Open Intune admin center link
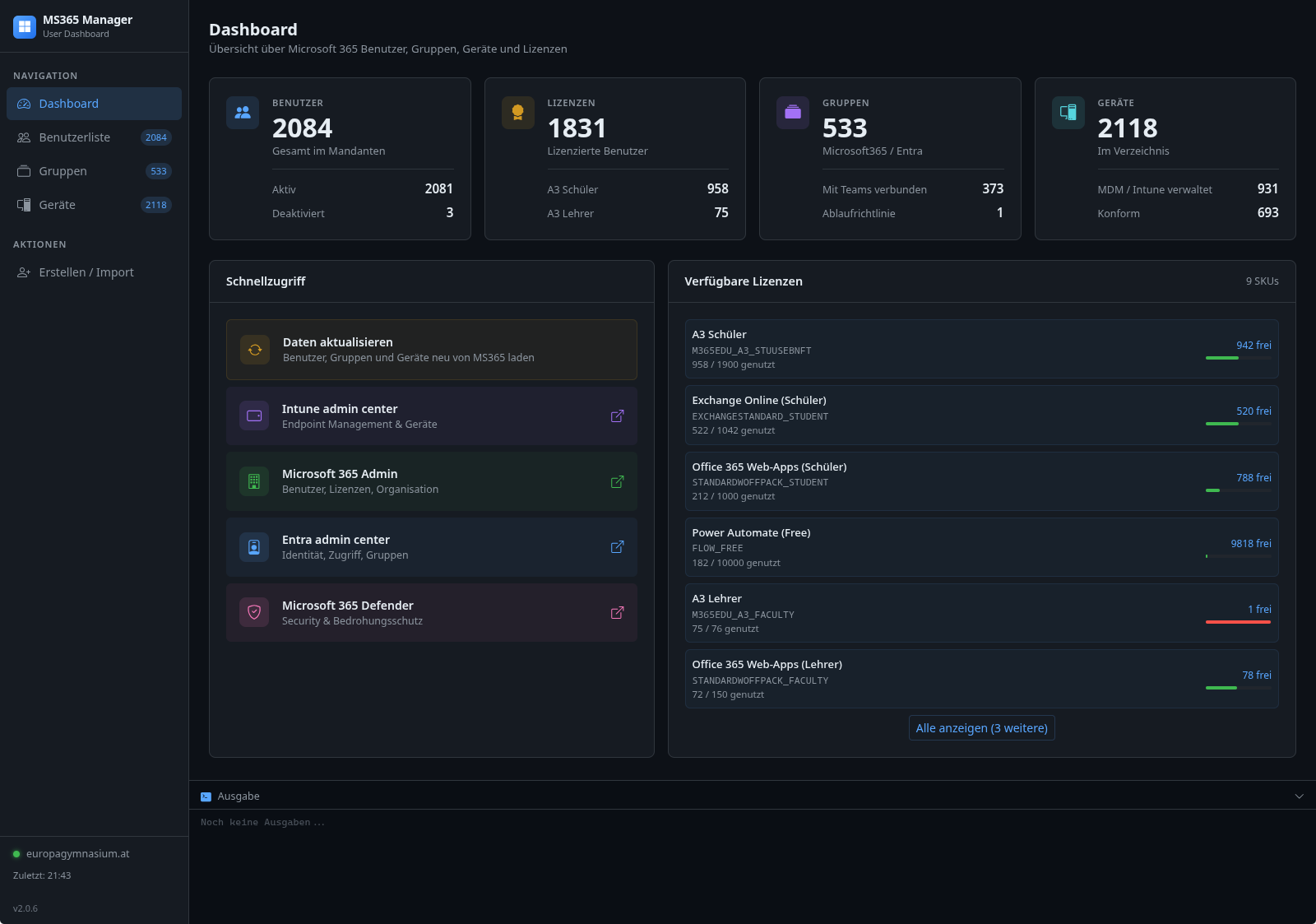Screen dimensions: 1316x924 pos(432,416)
